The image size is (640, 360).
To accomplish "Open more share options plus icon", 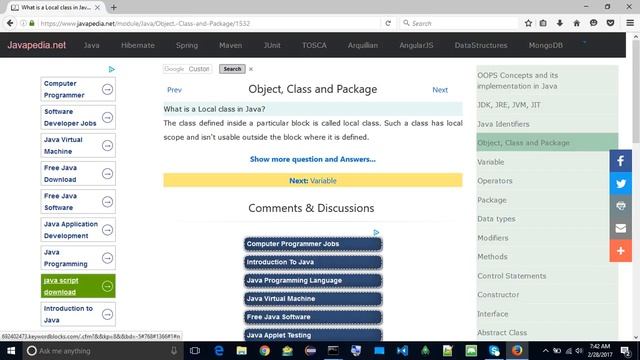I will point(620,251).
